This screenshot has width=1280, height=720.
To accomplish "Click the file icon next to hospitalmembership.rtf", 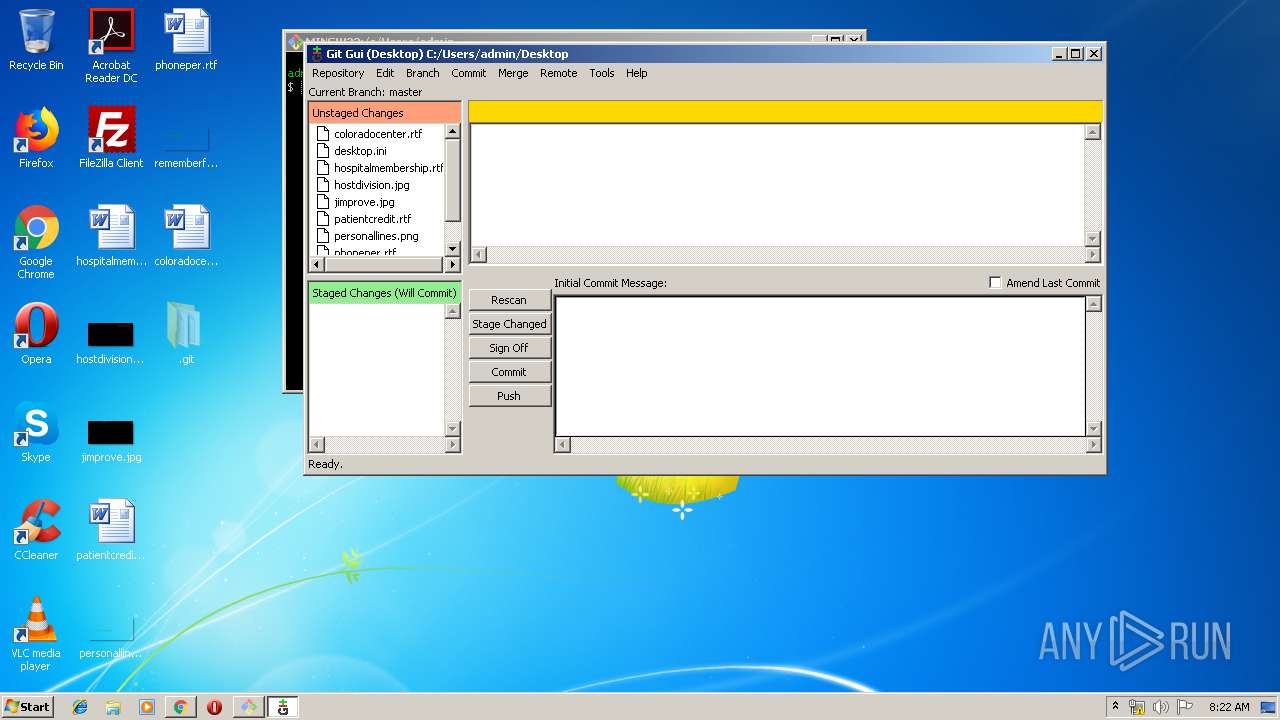I will pyautogui.click(x=323, y=167).
